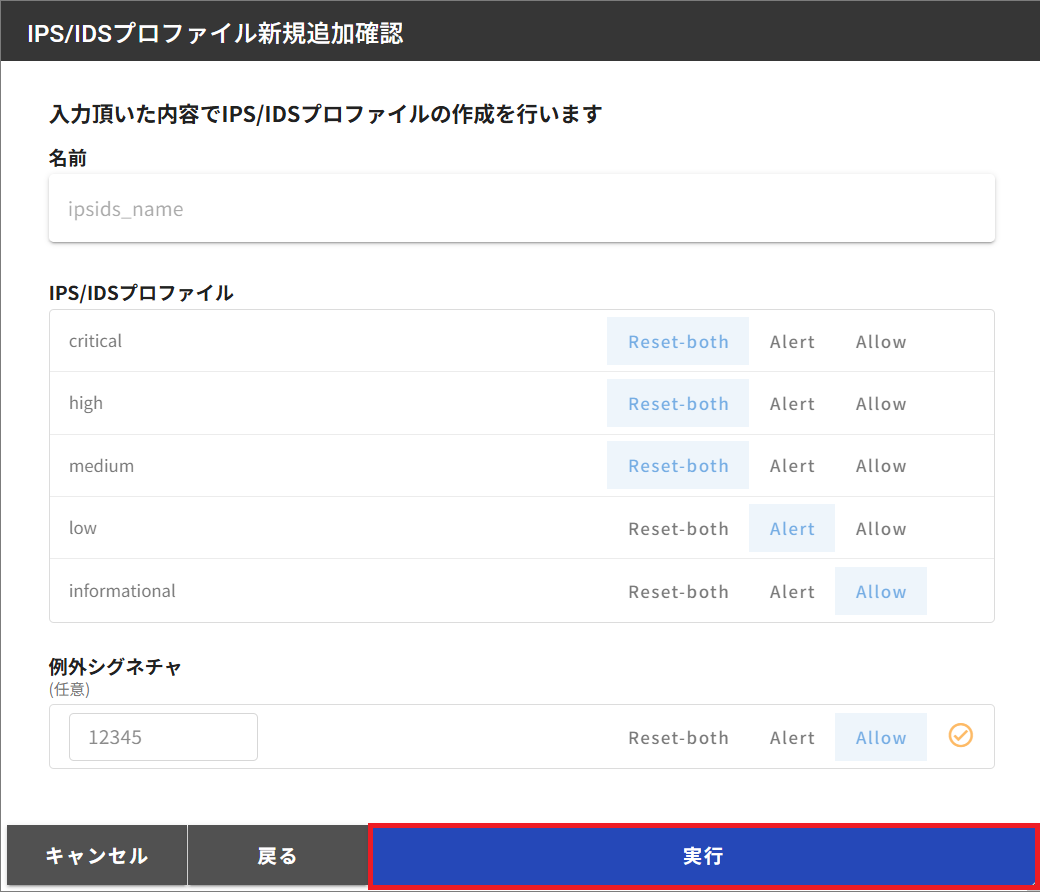Click the orange check icon beside the exception signature row

(960, 736)
